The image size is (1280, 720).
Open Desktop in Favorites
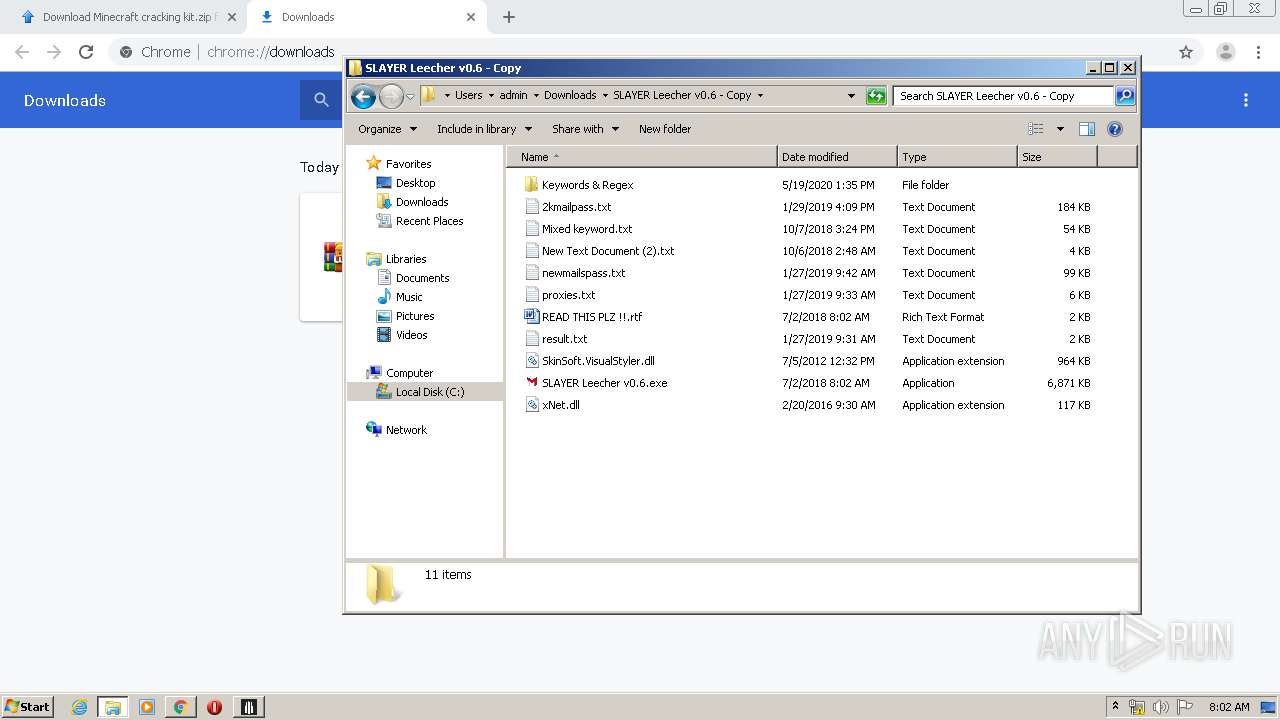pos(415,183)
